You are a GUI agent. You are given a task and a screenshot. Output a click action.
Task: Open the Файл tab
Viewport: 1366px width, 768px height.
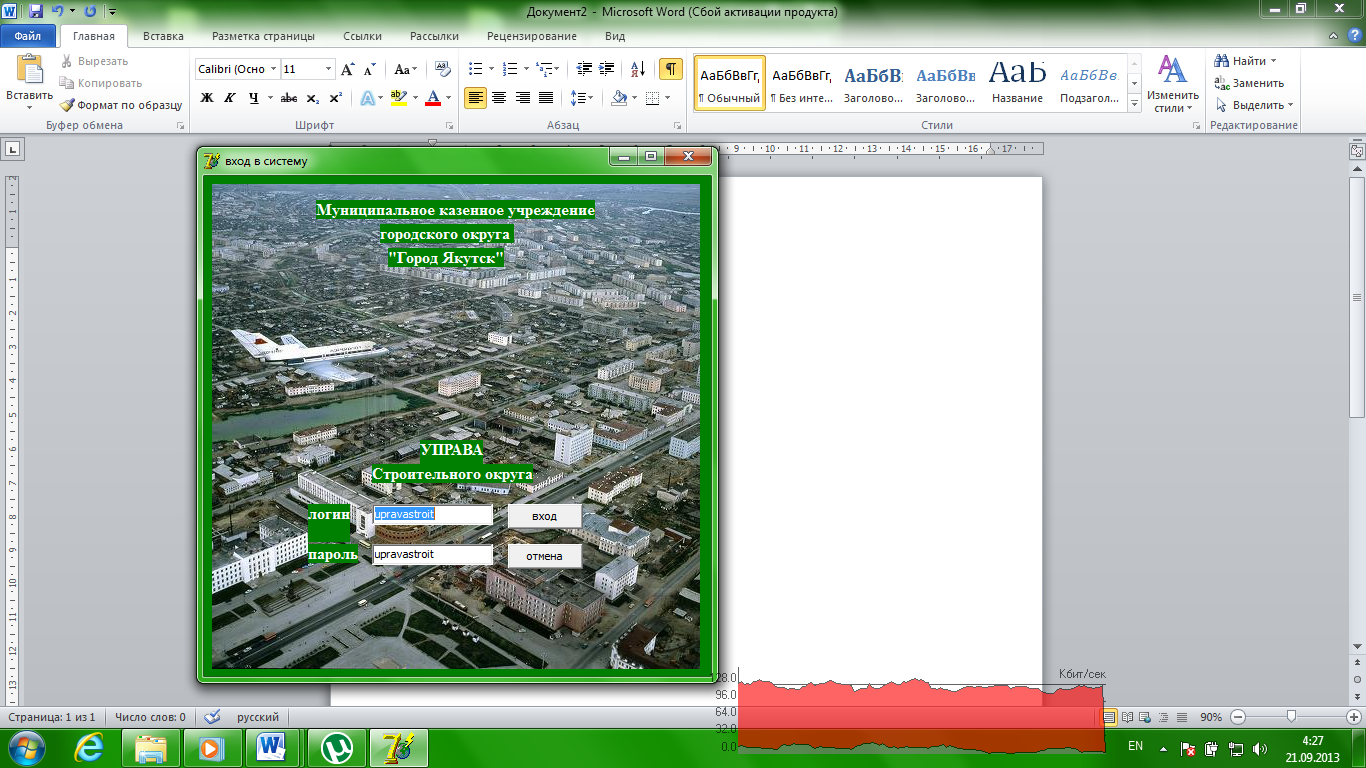[28, 36]
